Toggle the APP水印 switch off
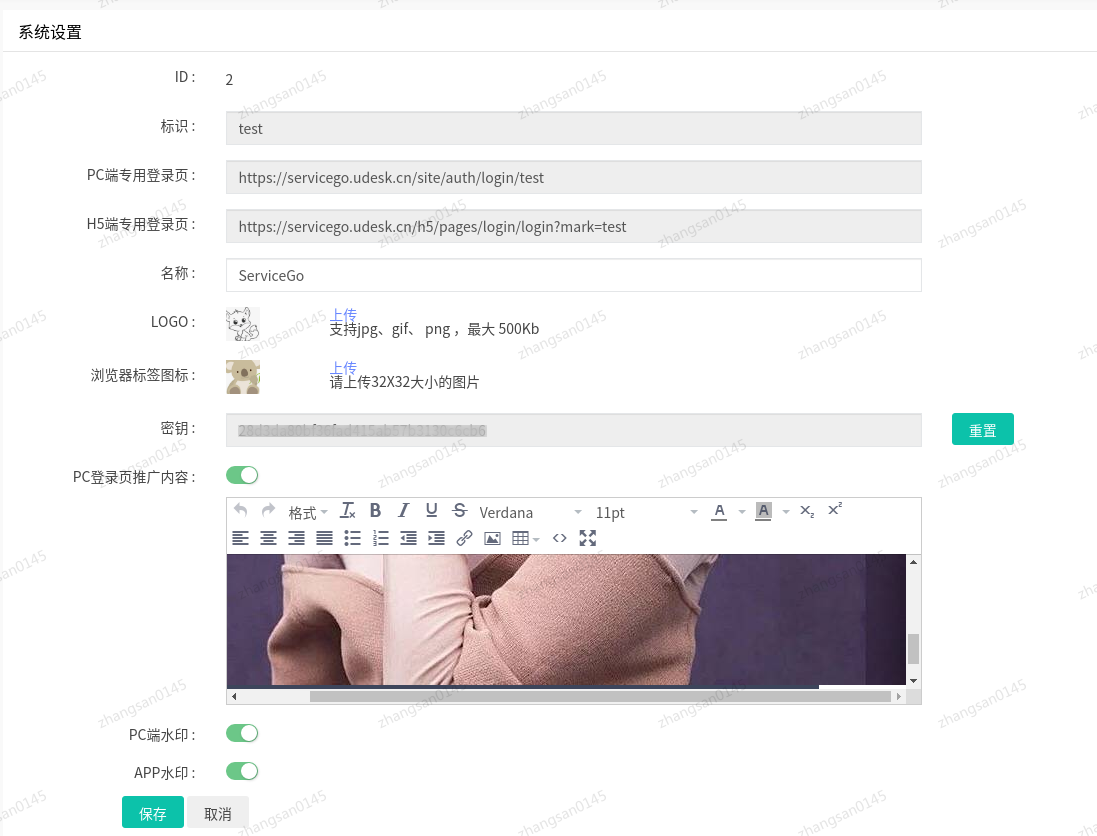Viewport: 1097px width, 836px height. click(241, 771)
